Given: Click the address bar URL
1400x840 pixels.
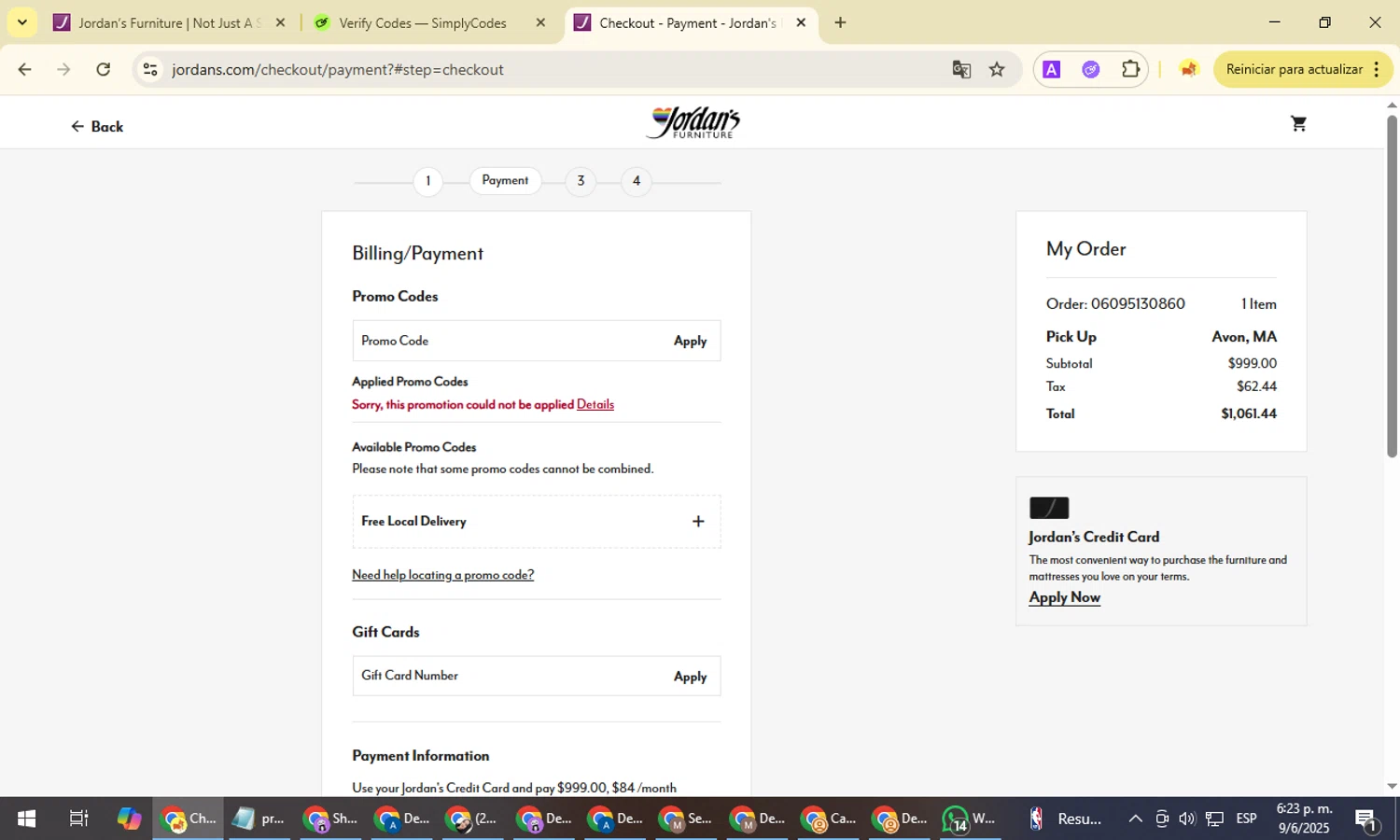Looking at the screenshot, I should pyautogui.click(x=338, y=69).
